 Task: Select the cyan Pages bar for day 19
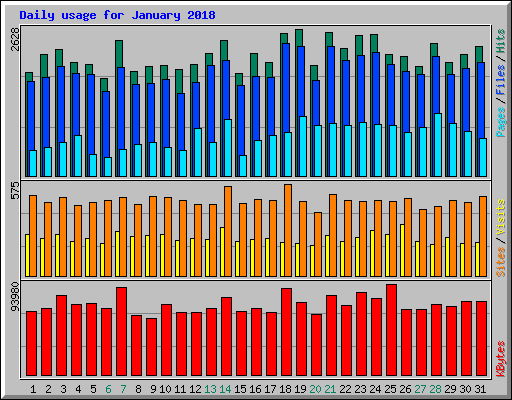(303, 147)
